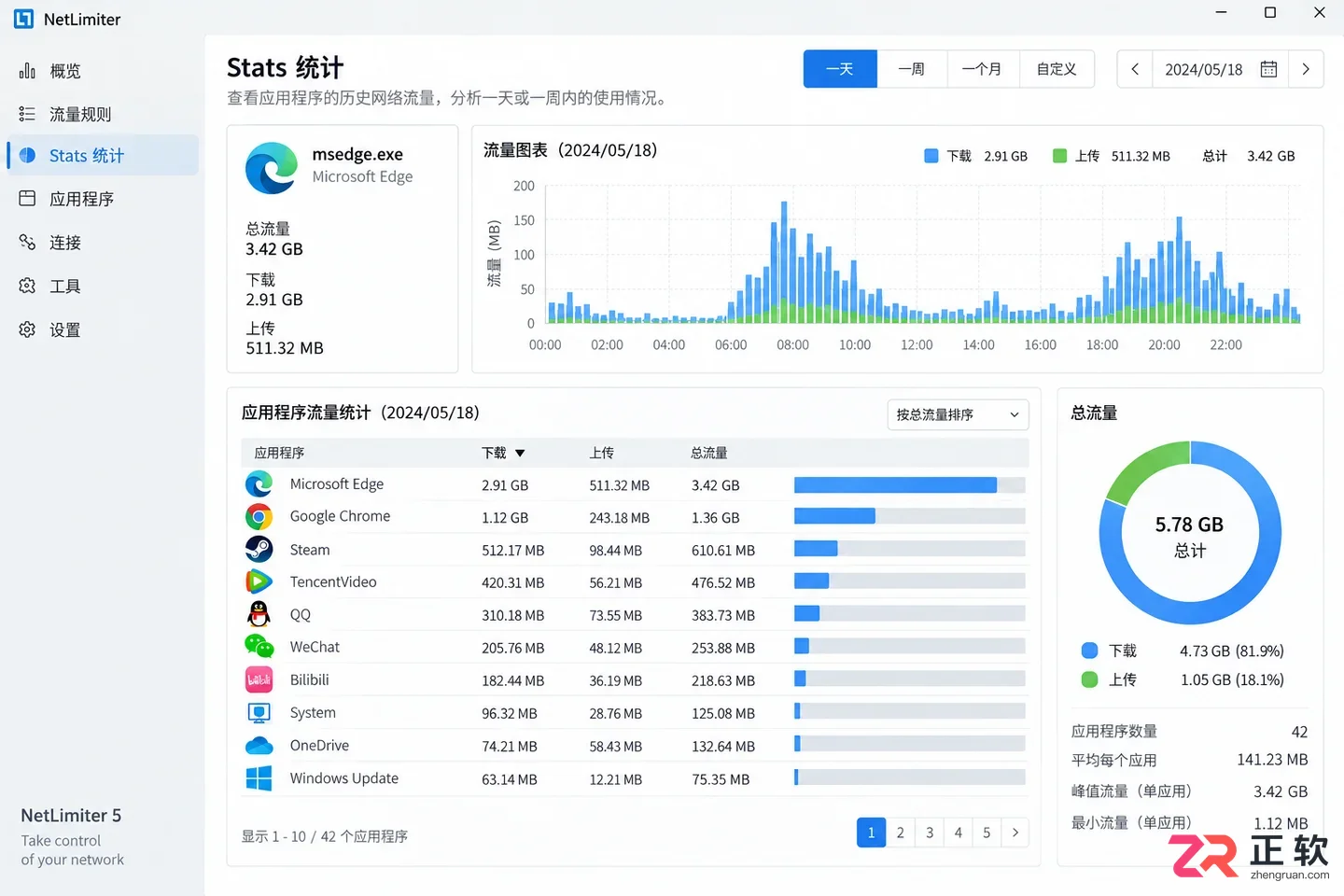This screenshot has height=896, width=1344.
Task: Open the 工具 tools icon
Action: point(27,286)
